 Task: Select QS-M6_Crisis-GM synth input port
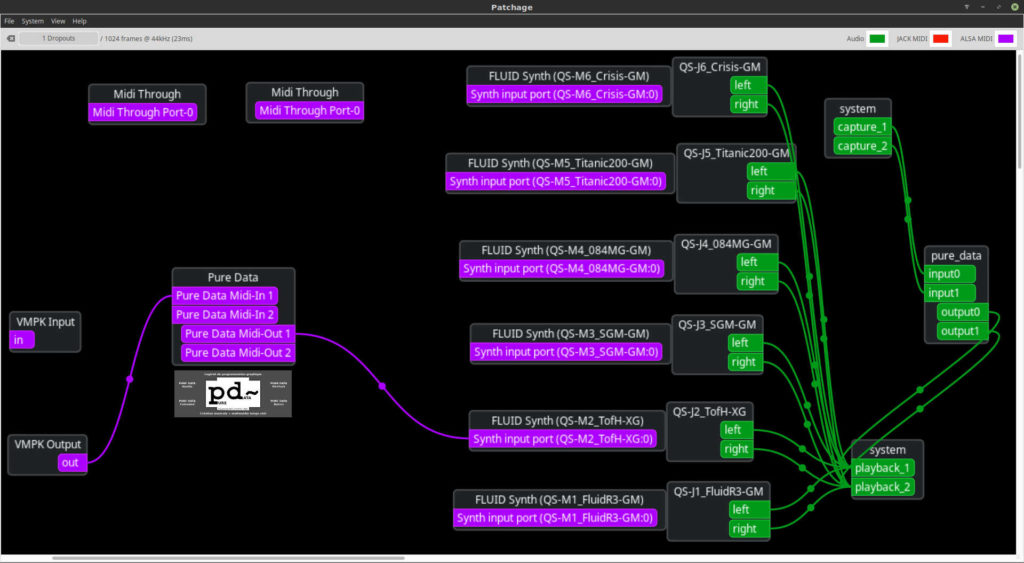565,94
